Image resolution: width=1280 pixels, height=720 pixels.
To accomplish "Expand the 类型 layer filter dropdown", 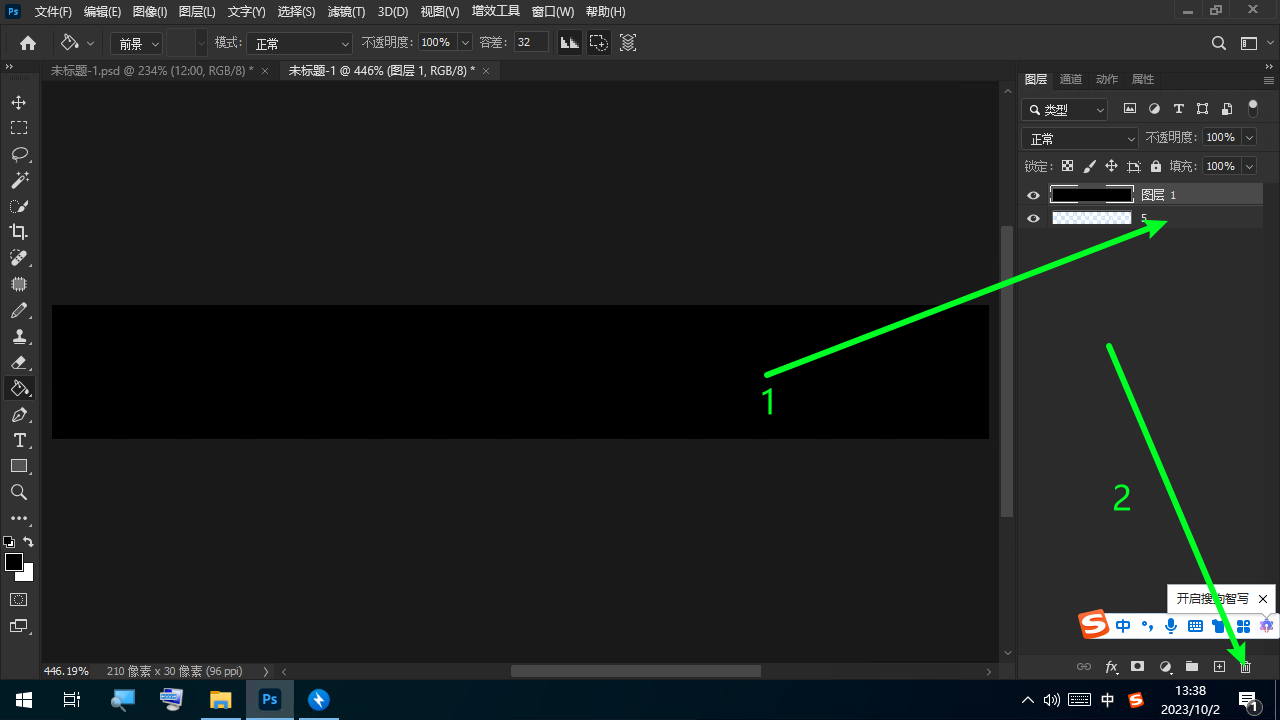I will point(1065,110).
